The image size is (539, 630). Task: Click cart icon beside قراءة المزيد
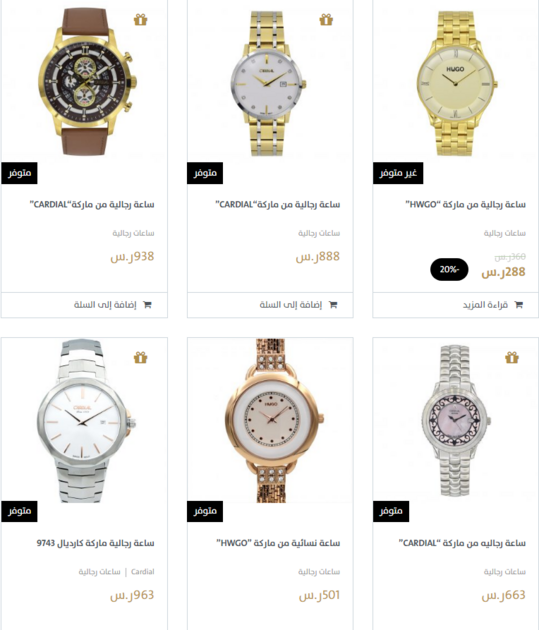519,305
